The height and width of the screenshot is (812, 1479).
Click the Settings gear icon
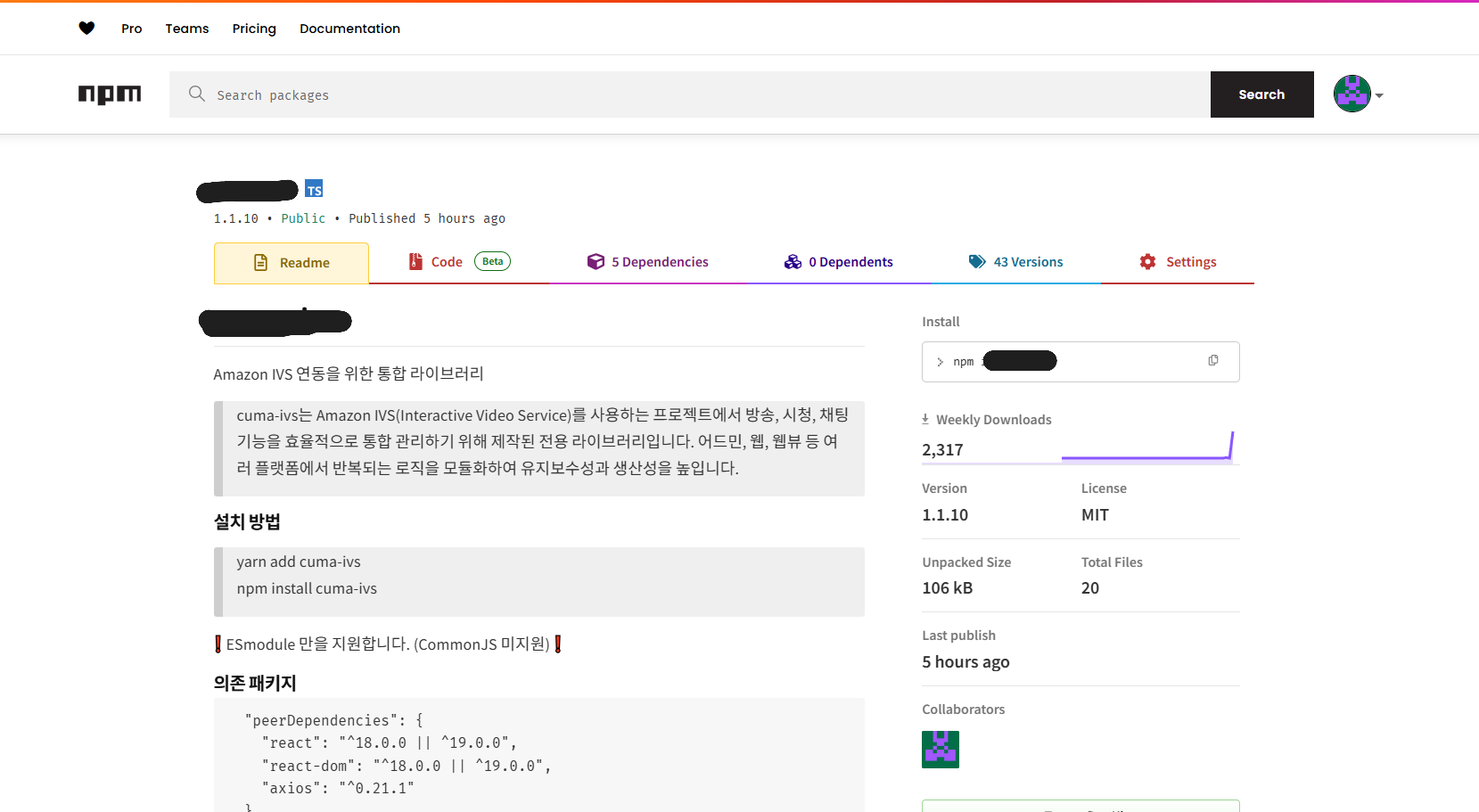1148,261
